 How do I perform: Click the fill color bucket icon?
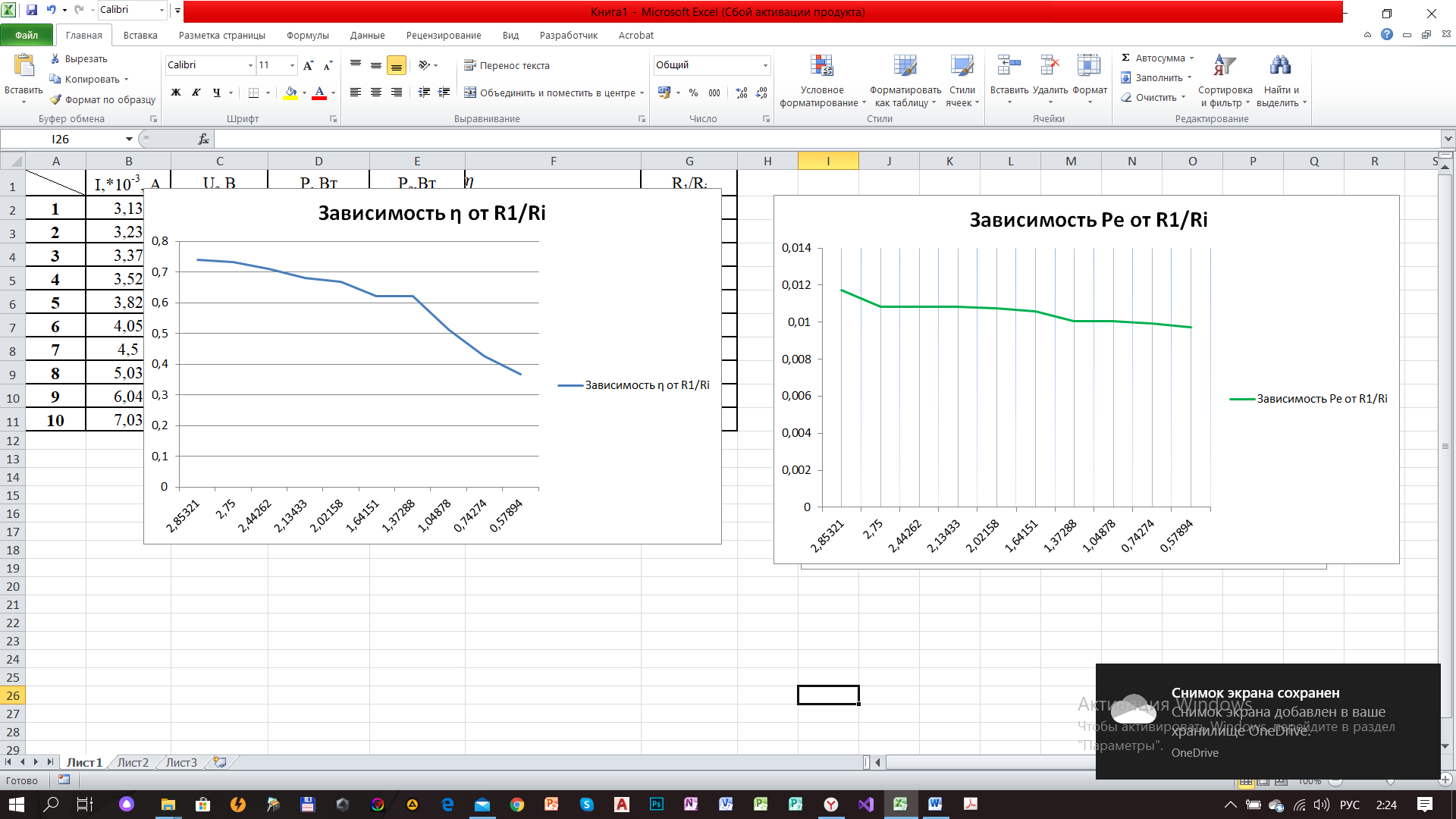tap(290, 93)
